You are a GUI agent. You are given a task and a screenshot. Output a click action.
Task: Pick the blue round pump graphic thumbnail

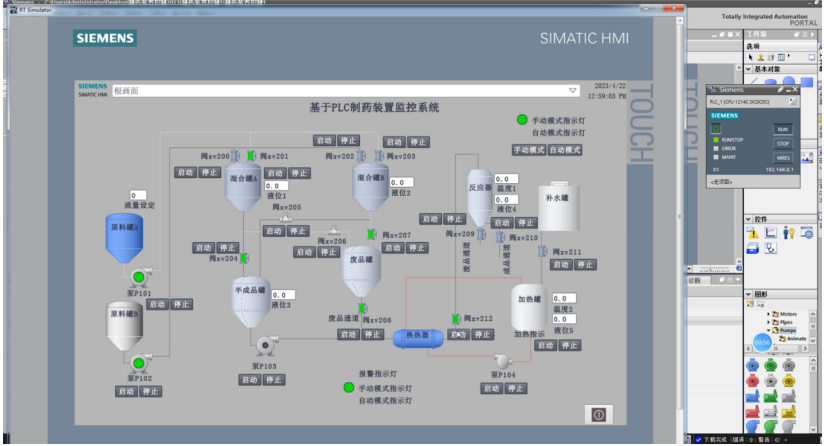753,365
